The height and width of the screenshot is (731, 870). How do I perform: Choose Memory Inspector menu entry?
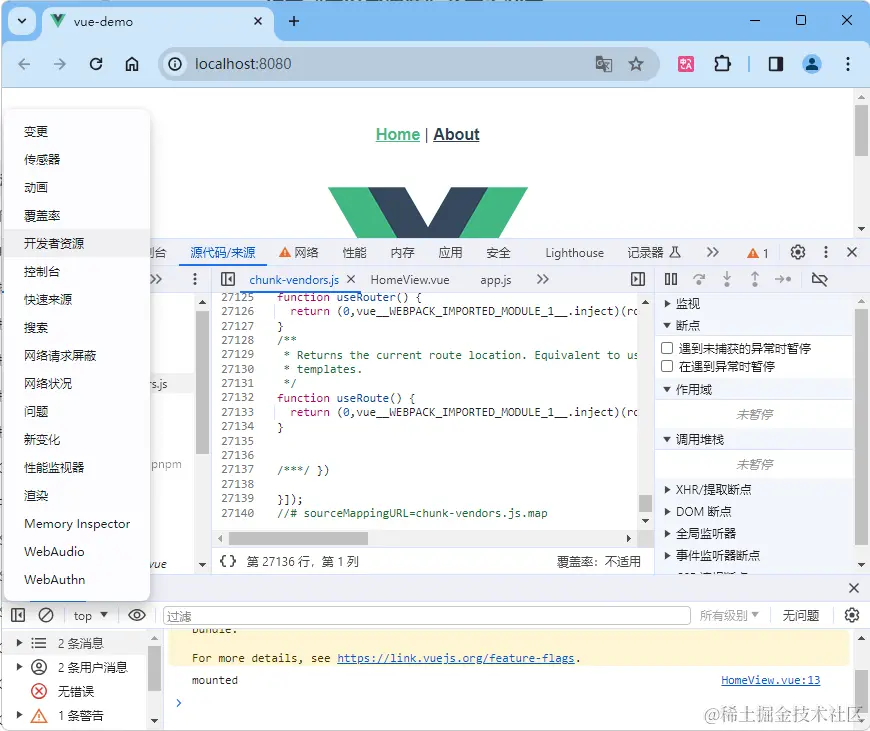tap(77, 523)
